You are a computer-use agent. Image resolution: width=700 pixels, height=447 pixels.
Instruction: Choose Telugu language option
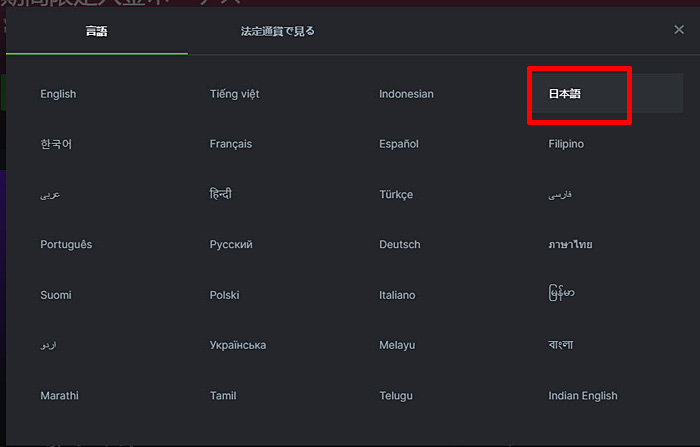pos(396,396)
